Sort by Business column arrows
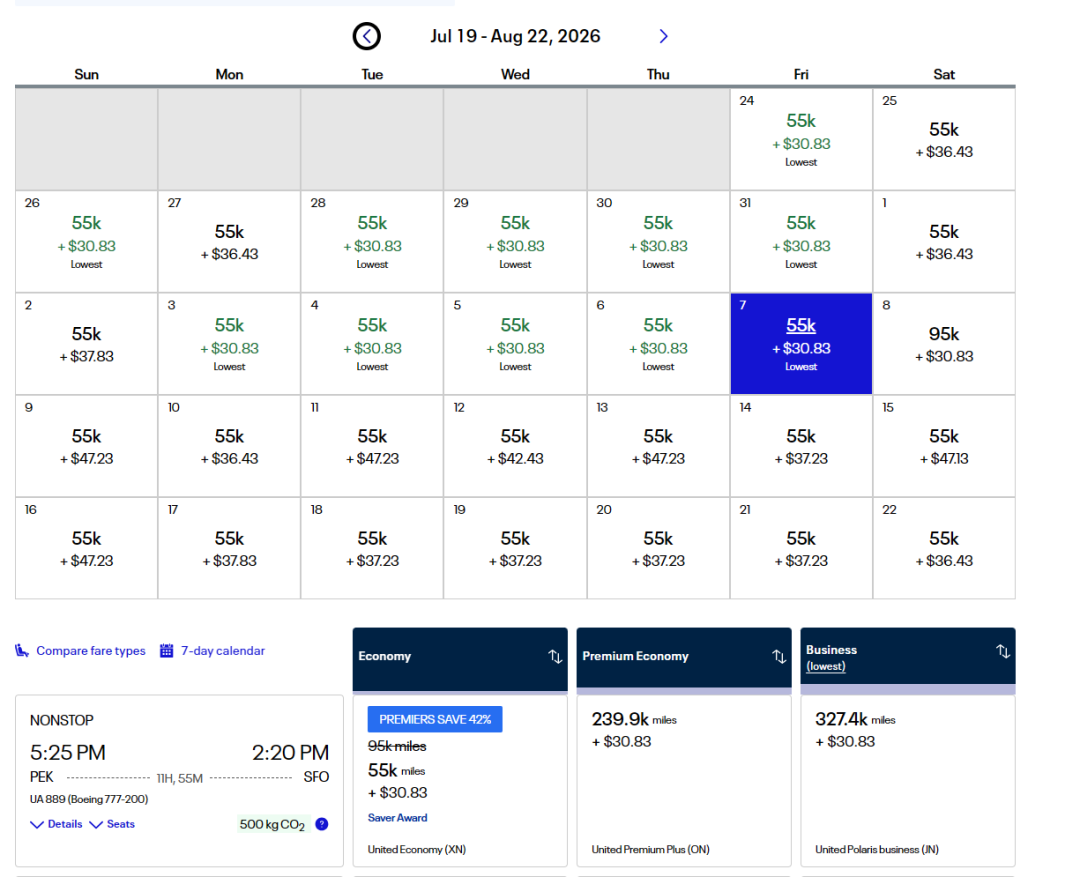 click(1002, 651)
